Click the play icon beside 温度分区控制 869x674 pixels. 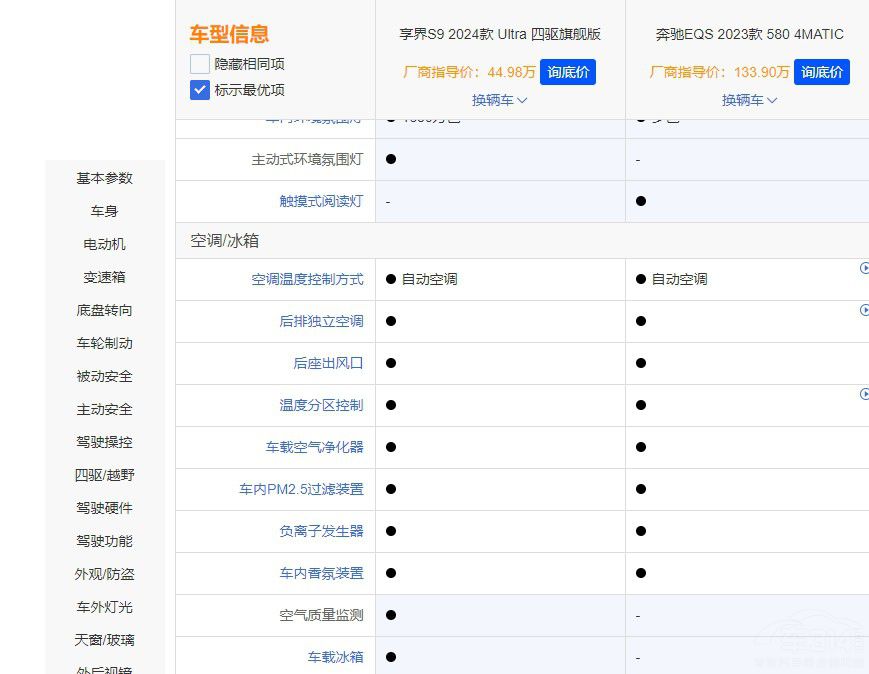point(865,393)
